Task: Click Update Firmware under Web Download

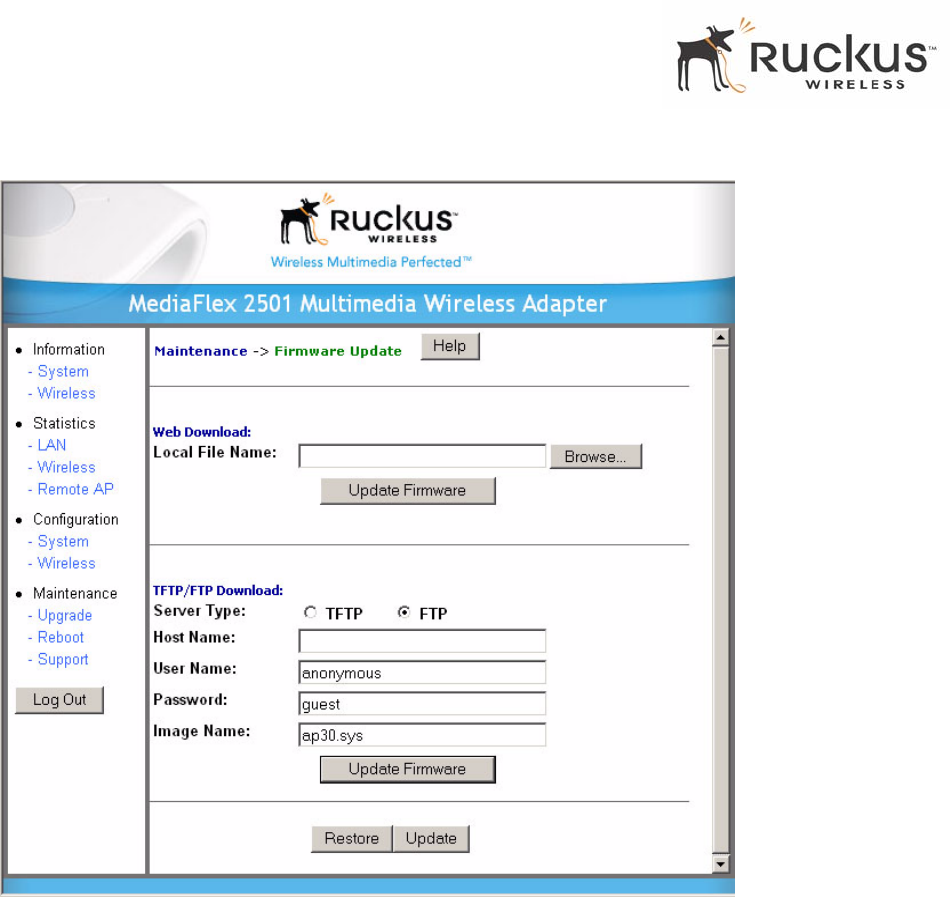Action: [408, 491]
